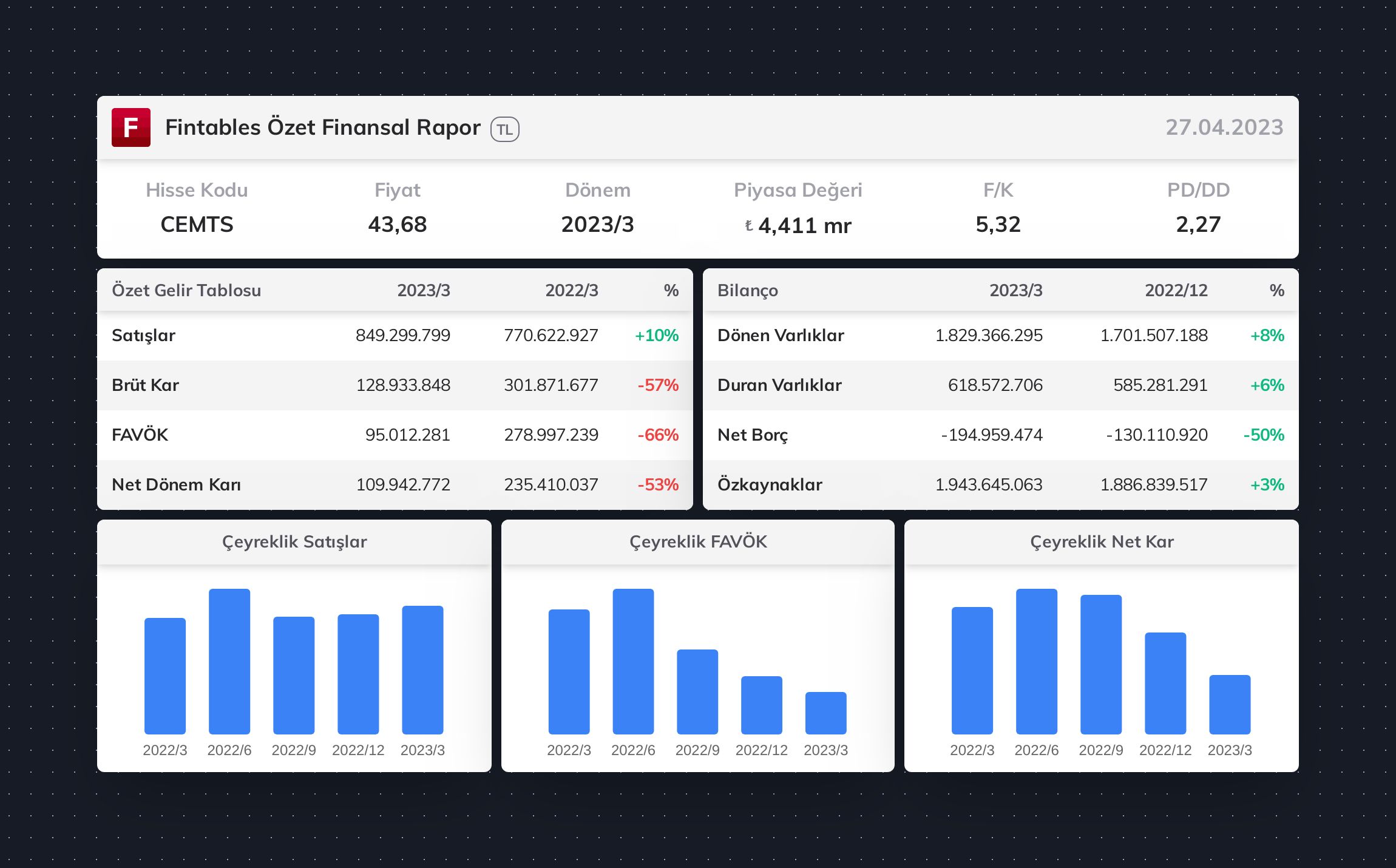Click the 27.04.2023 report date
1396x868 pixels.
coord(1224,127)
